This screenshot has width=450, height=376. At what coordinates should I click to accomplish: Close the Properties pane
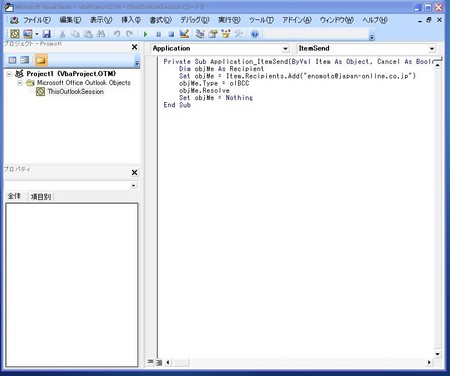134,172
